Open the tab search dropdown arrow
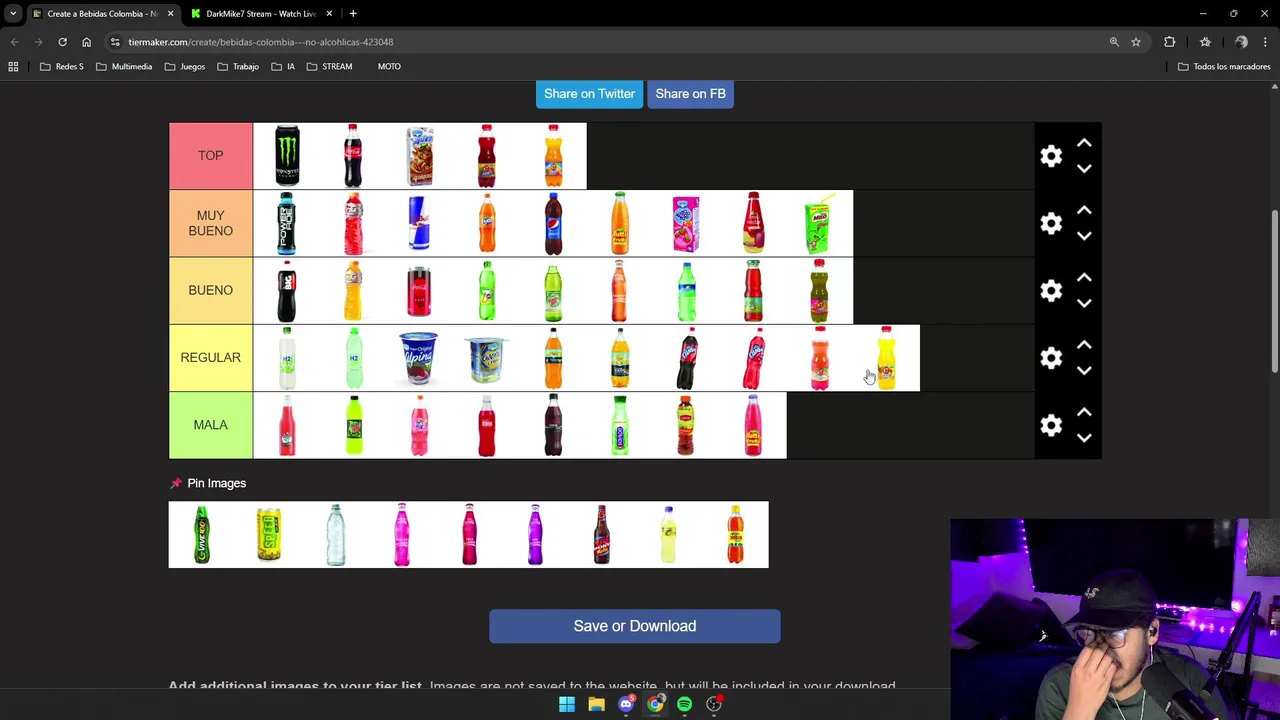This screenshot has width=1280, height=720. [x=13, y=14]
